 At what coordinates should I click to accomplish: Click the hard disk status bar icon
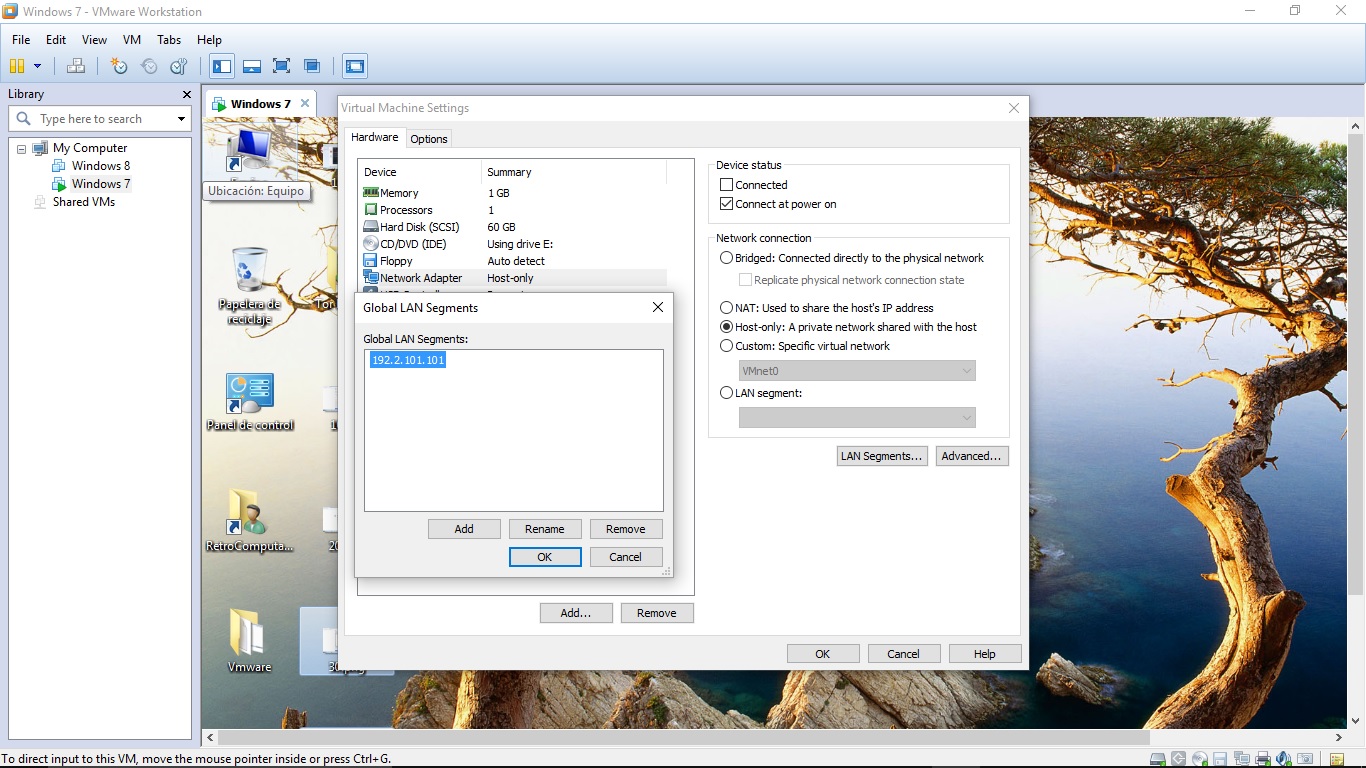pyautogui.click(x=1158, y=759)
